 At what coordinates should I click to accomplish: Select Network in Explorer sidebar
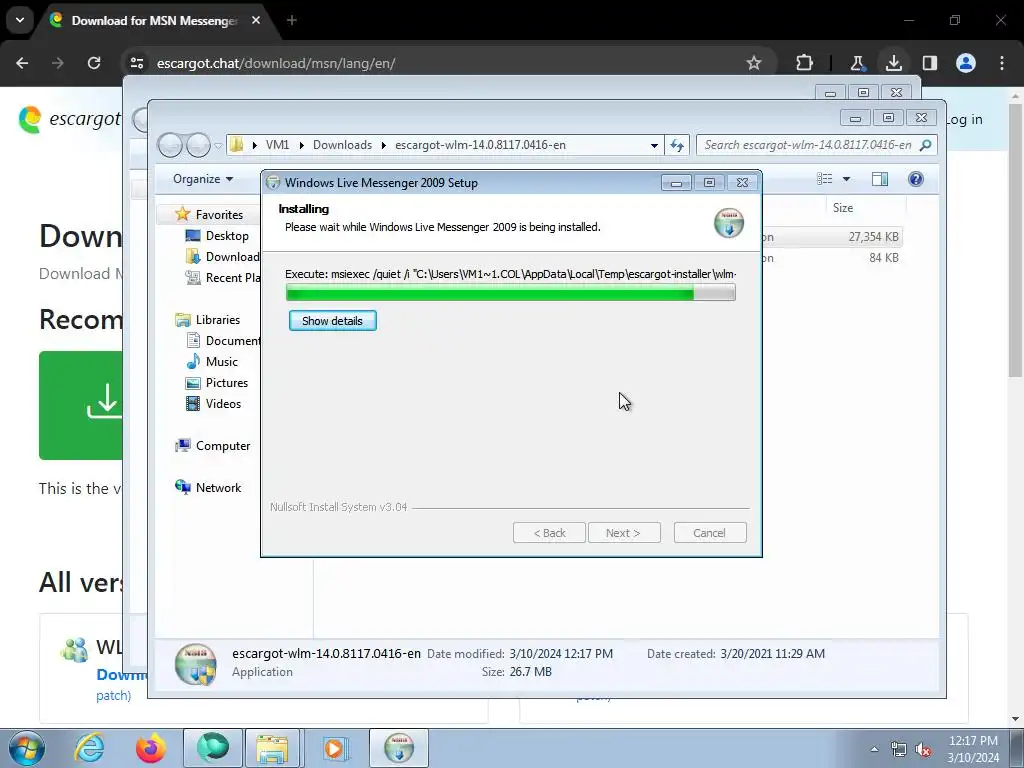point(218,487)
